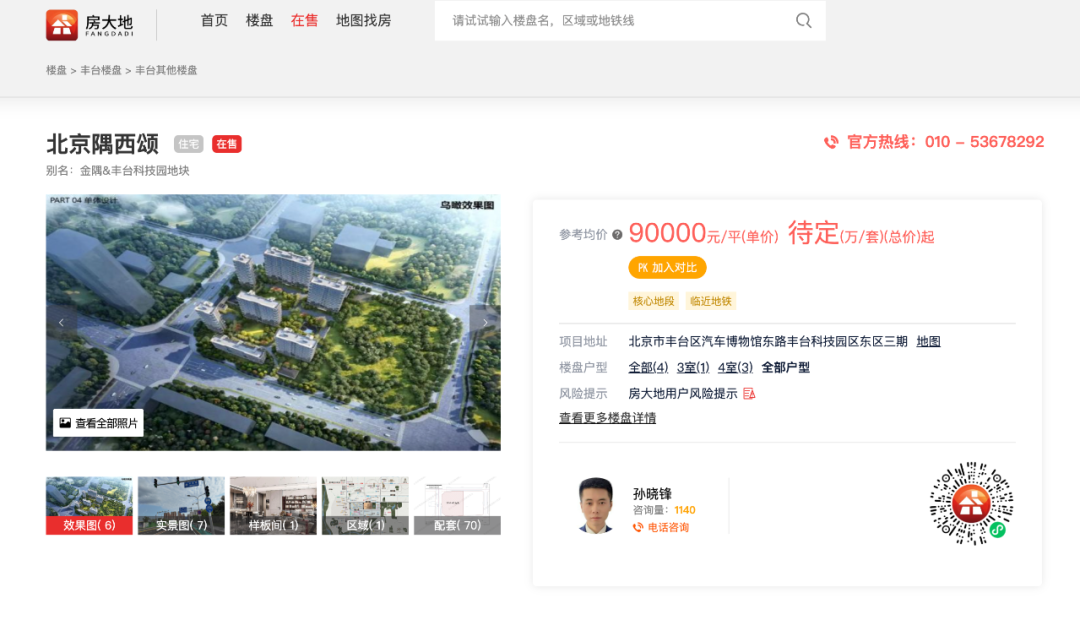This screenshot has height=631, width=1080.
Task: Select the 实景图(7) thumbnail
Action: point(181,506)
